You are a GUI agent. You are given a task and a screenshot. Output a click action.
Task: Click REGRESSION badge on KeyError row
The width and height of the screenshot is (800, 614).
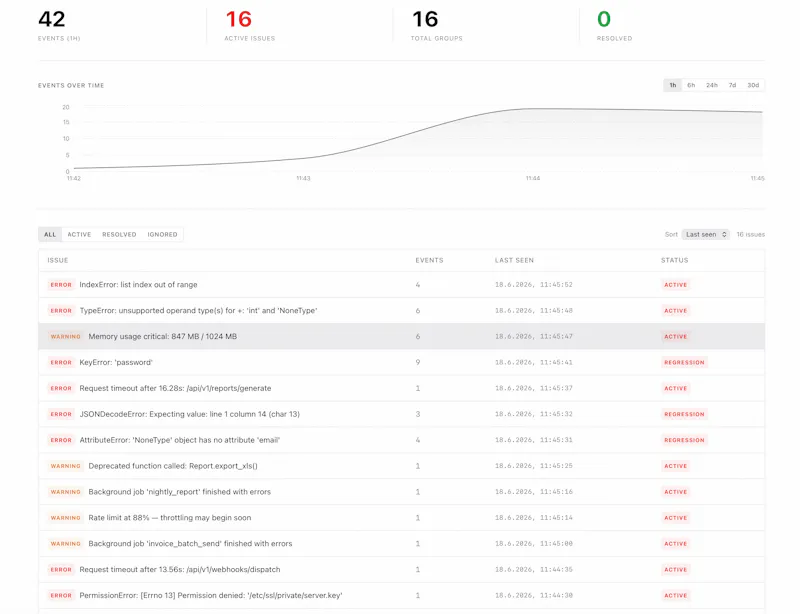tap(684, 362)
